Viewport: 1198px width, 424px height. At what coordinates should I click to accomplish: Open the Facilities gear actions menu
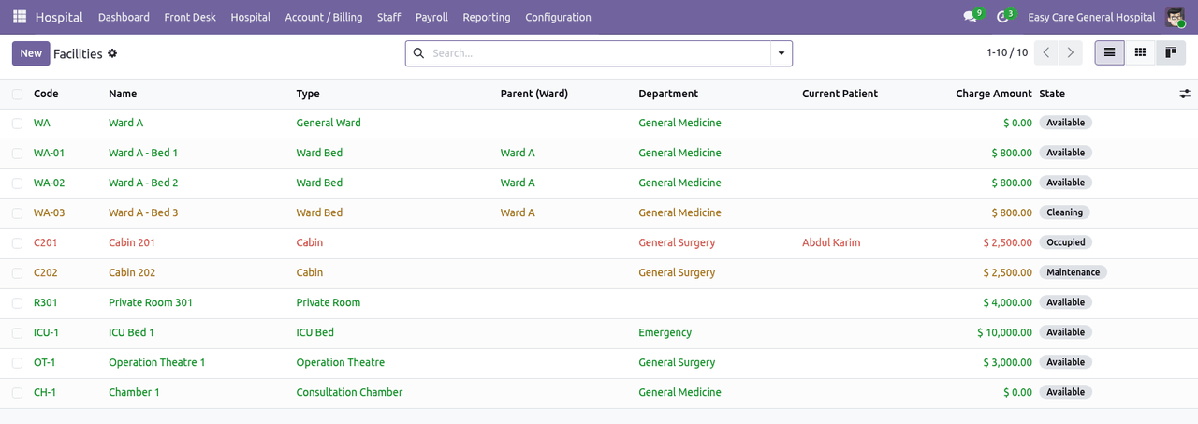click(x=112, y=53)
